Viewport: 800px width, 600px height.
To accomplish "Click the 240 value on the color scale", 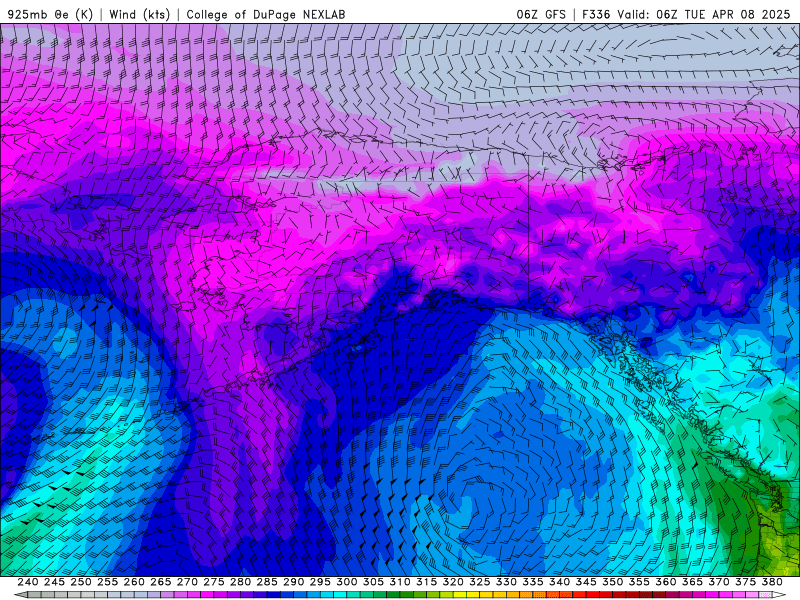I will click(x=28, y=582).
